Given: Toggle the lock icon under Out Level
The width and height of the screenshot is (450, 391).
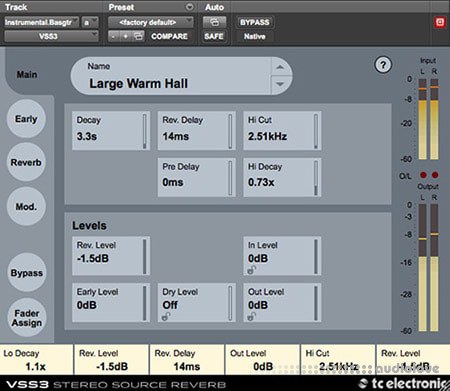Looking at the screenshot, I should [x=252, y=316].
